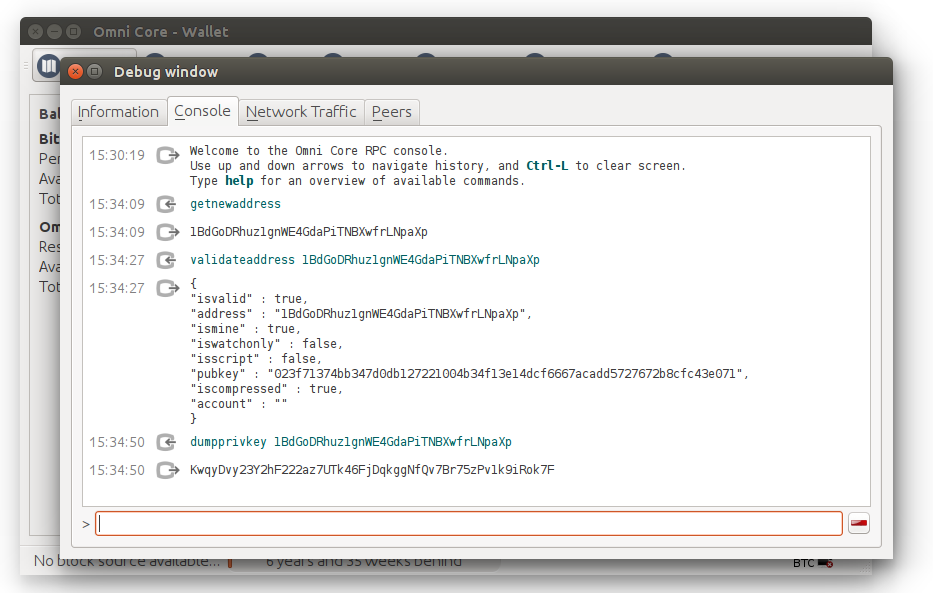Screen dimensions: 933x593
Task: Click the command icon beside getnewaddress
Action: [166, 204]
